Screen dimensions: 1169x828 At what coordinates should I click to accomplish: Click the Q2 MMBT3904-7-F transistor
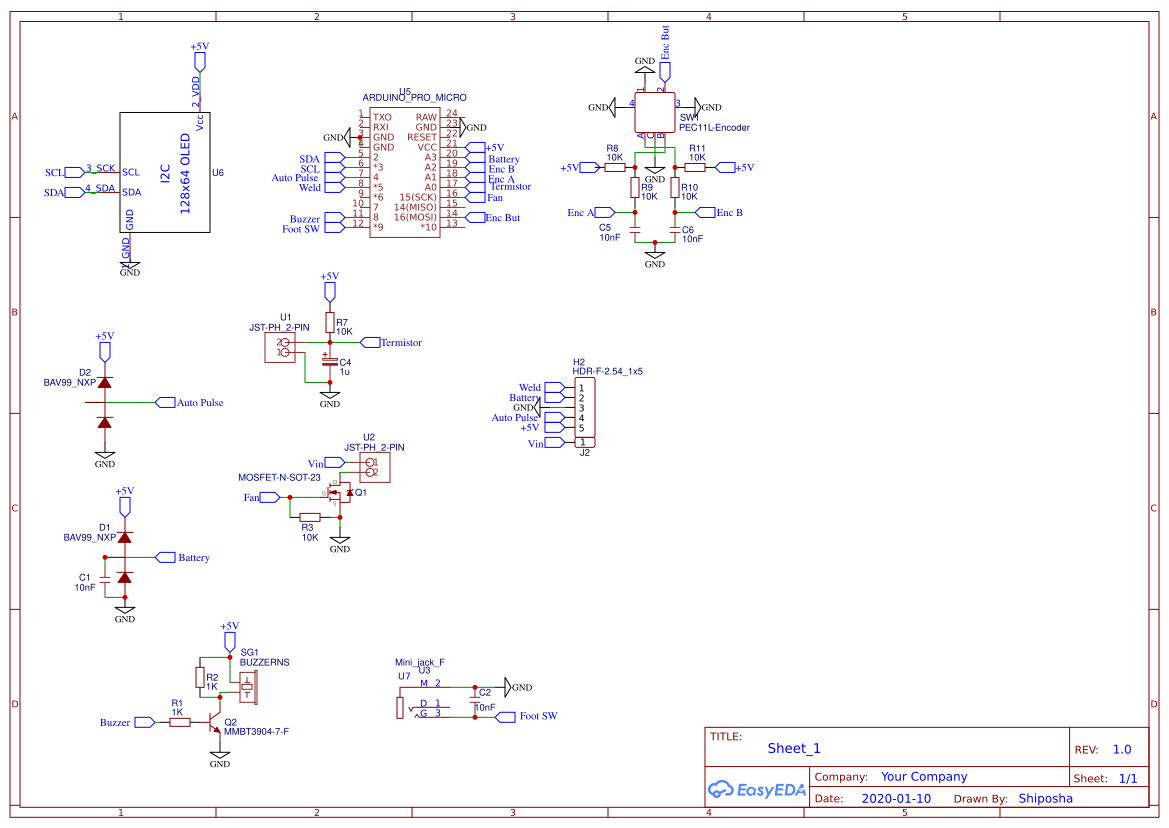pyautogui.click(x=215, y=722)
